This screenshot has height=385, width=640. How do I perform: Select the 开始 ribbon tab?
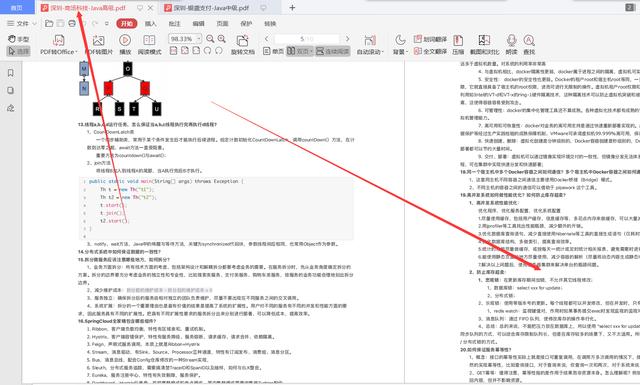click(x=127, y=24)
